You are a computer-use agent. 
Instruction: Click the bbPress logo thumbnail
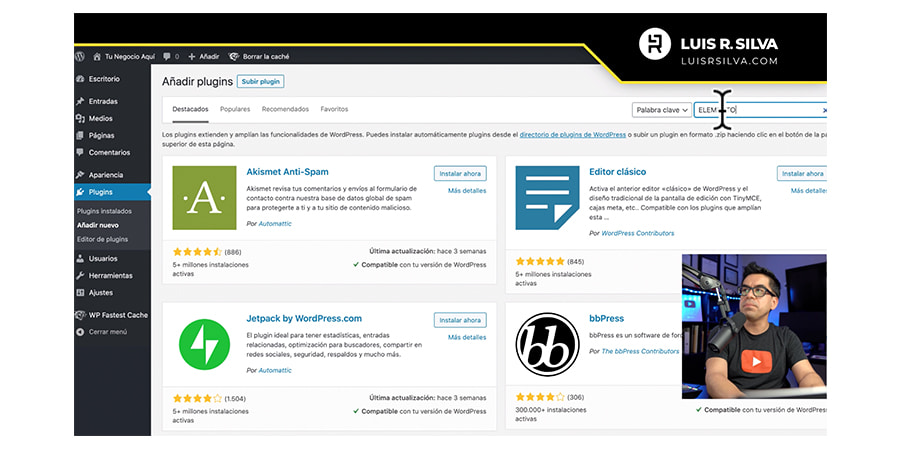pyautogui.click(x=547, y=344)
